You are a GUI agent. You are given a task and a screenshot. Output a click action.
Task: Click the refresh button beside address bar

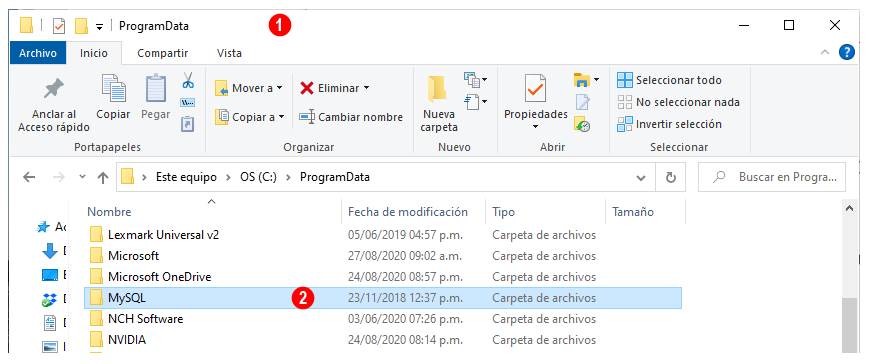(671, 177)
